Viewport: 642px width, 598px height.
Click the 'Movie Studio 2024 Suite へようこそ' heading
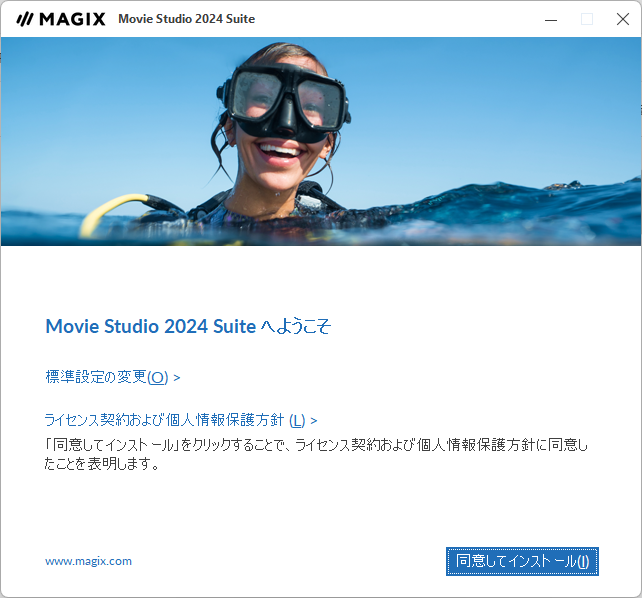click(188, 326)
